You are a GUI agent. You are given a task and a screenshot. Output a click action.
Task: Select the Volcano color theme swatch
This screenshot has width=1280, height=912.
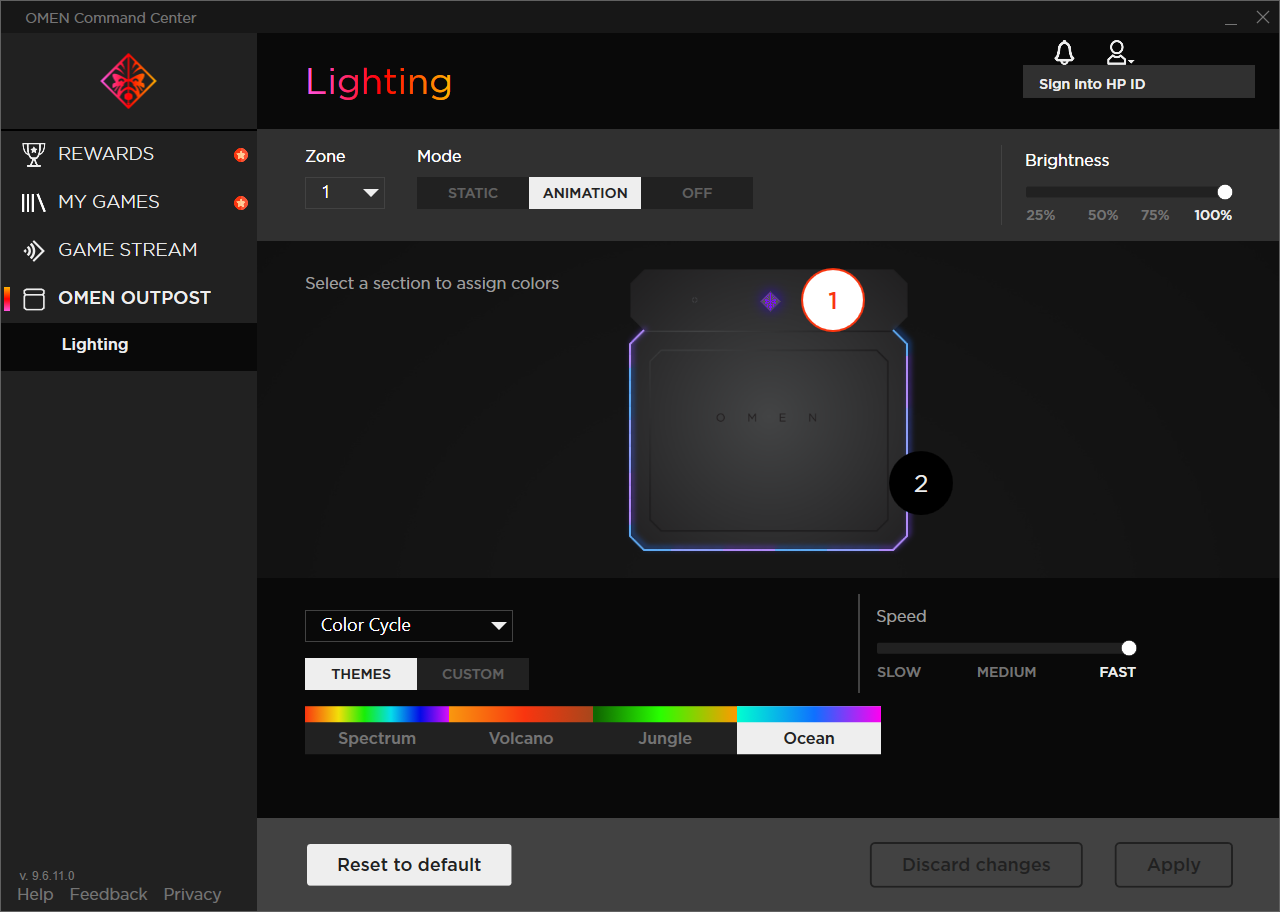pyautogui.click(x=520, y=730)
